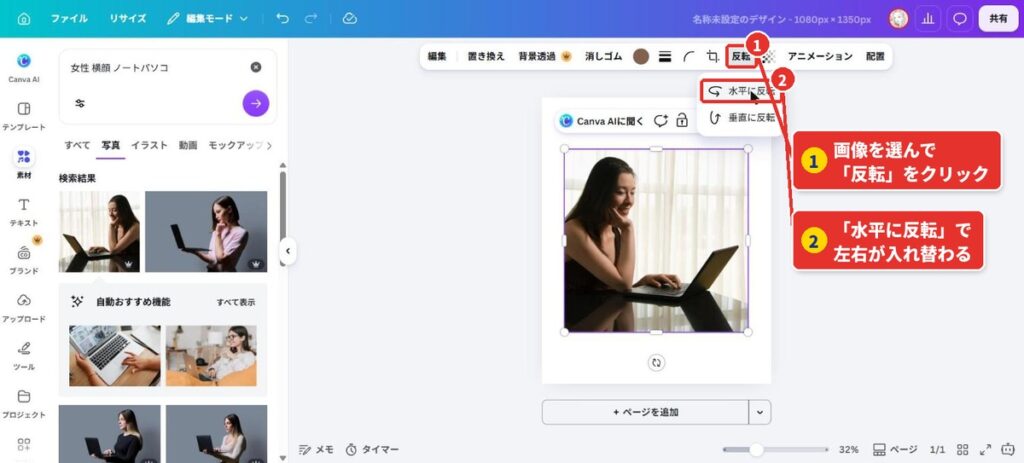Screen dimensions: 1024x463
Task: Click the zoom slider handle
Action: 756,450
